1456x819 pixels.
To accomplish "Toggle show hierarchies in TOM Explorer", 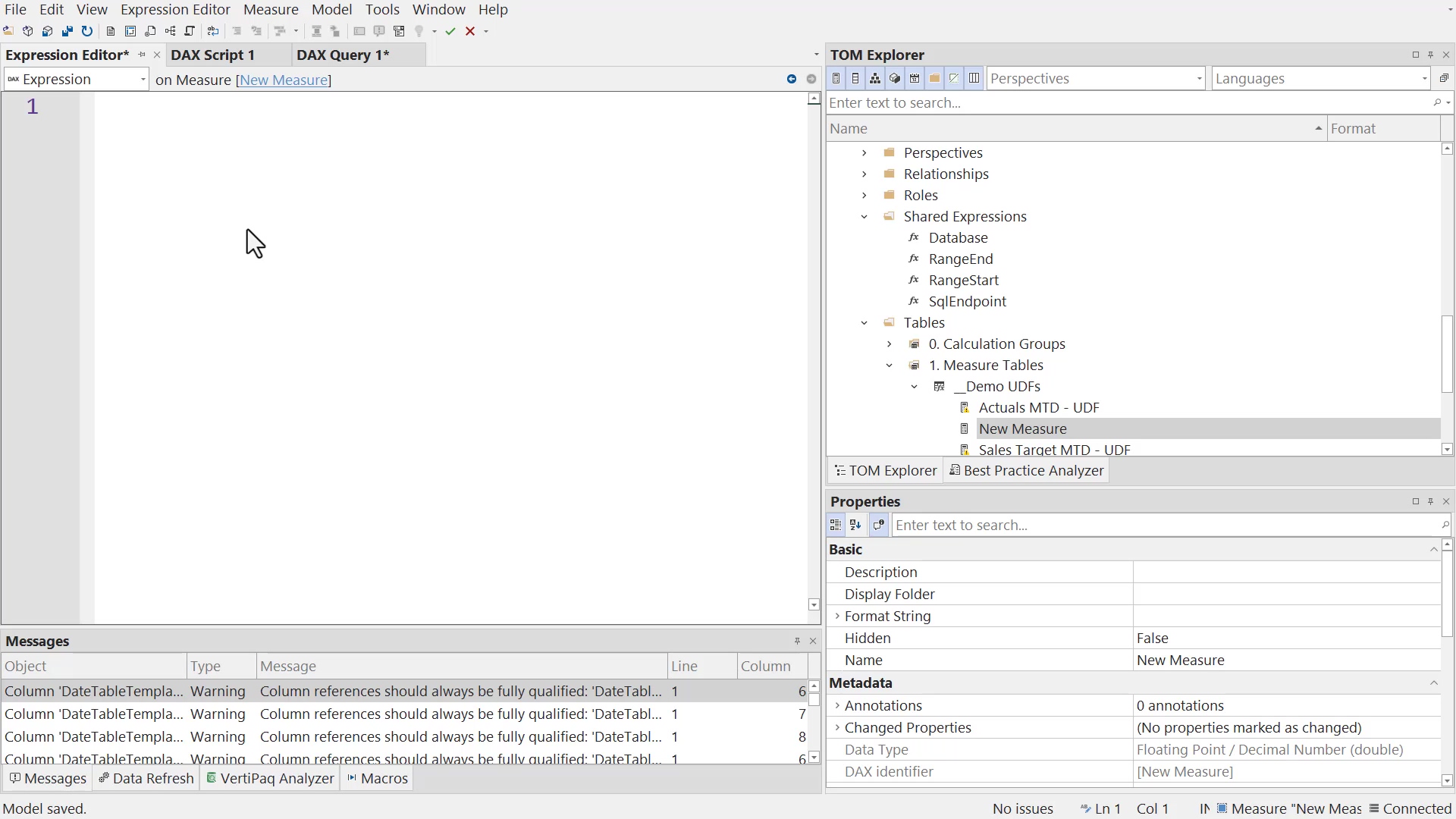I will coord(875,78).
